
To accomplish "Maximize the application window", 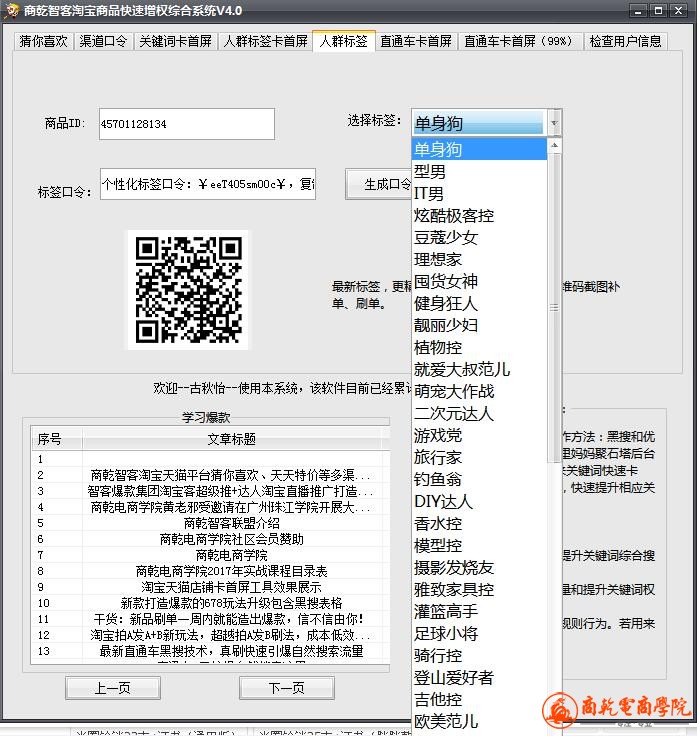I will (x=658, y=10).
